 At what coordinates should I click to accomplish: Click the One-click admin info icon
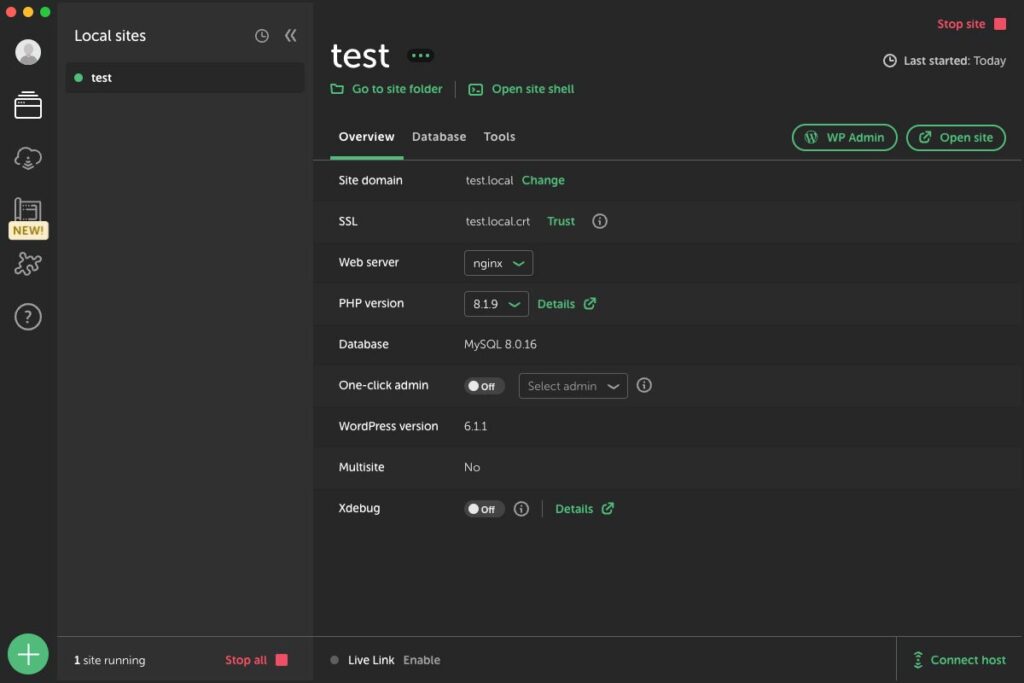[x=644, y=385]
